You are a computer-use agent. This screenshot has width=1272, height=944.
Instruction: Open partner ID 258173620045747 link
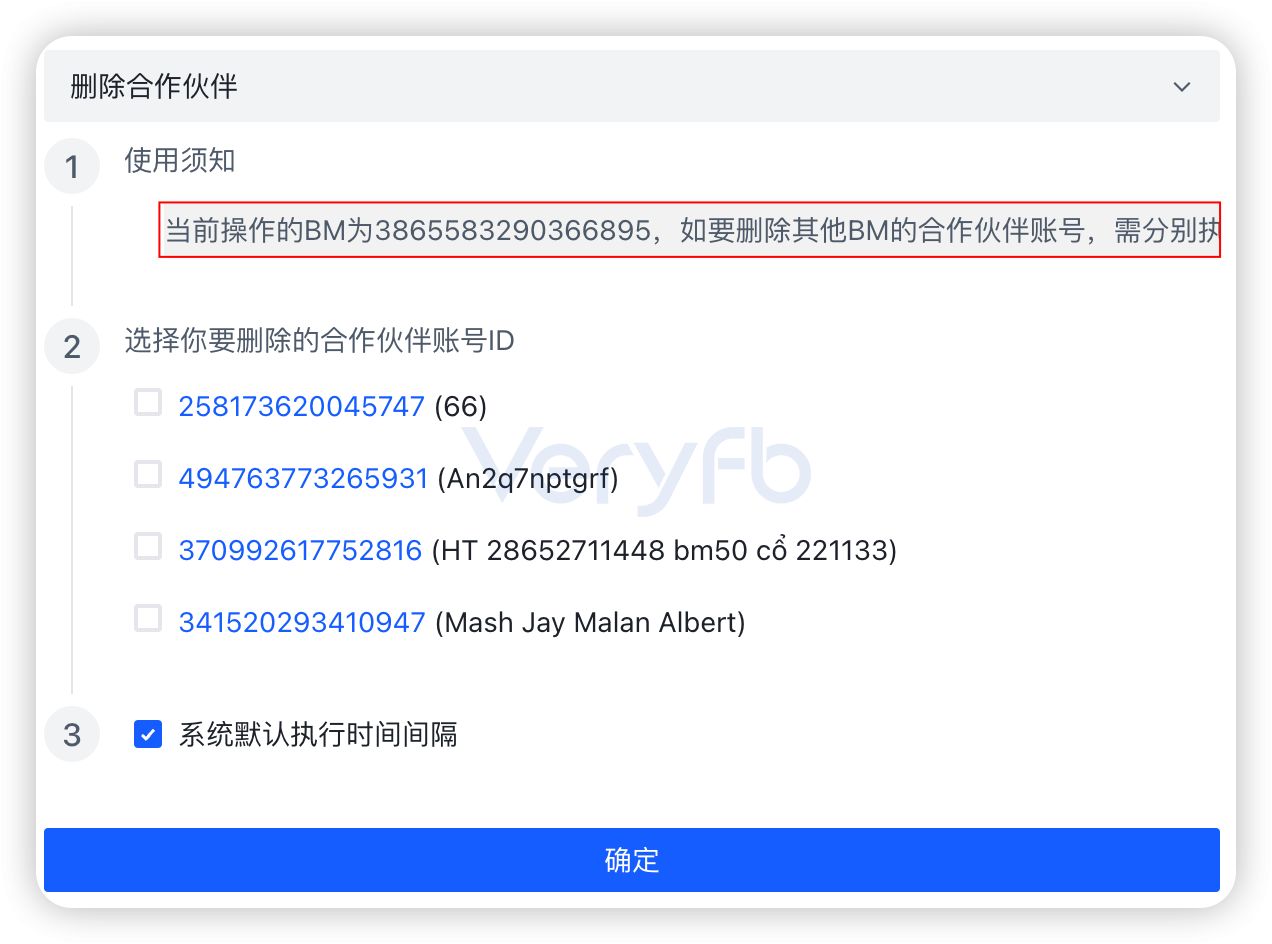(302, 406)
